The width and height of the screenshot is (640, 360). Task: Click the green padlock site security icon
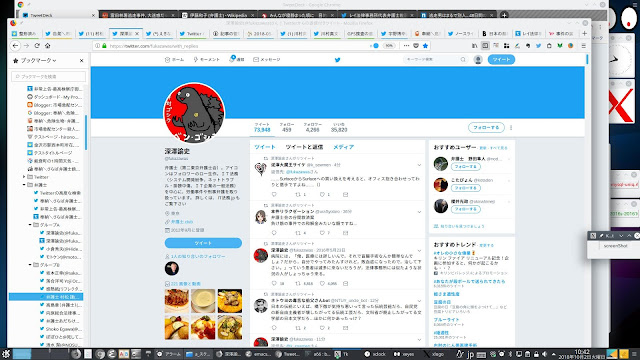[104, 46]
